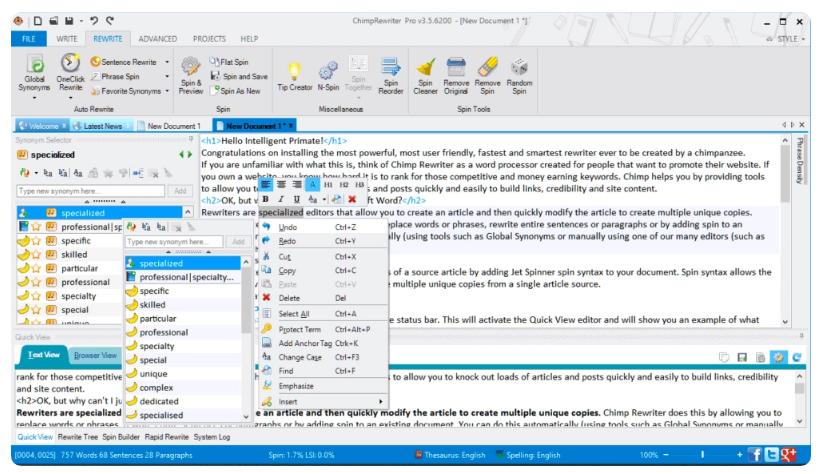The width and height of the screenshot is (821, 474).
Task: Open the Spin Reorder tool
Action: (x=391, y=68)
